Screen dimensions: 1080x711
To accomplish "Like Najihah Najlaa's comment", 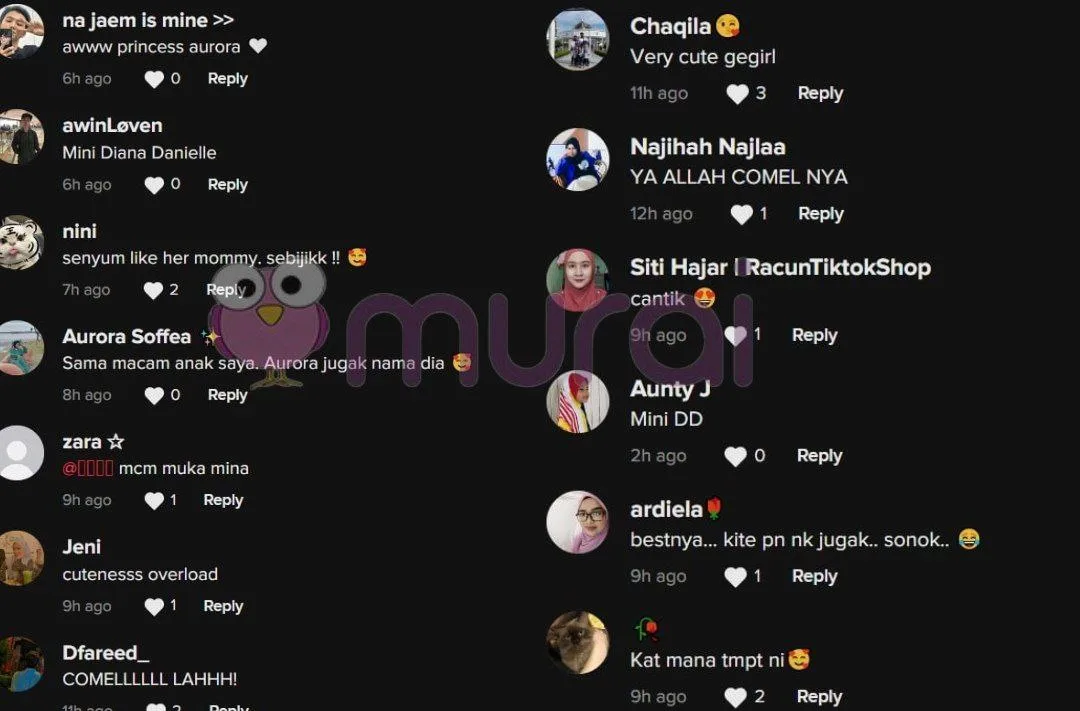I will [x=741, y=214].
